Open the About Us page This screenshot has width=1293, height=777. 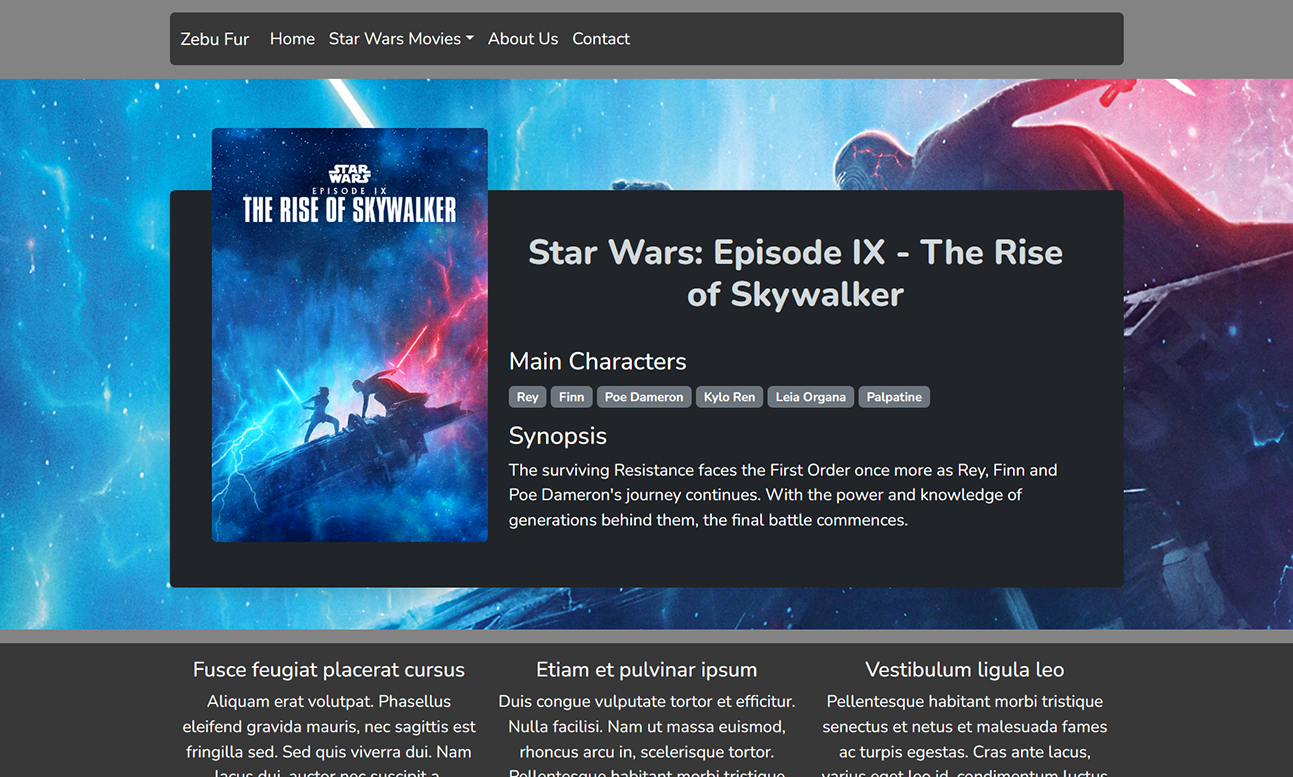[523, 39]
